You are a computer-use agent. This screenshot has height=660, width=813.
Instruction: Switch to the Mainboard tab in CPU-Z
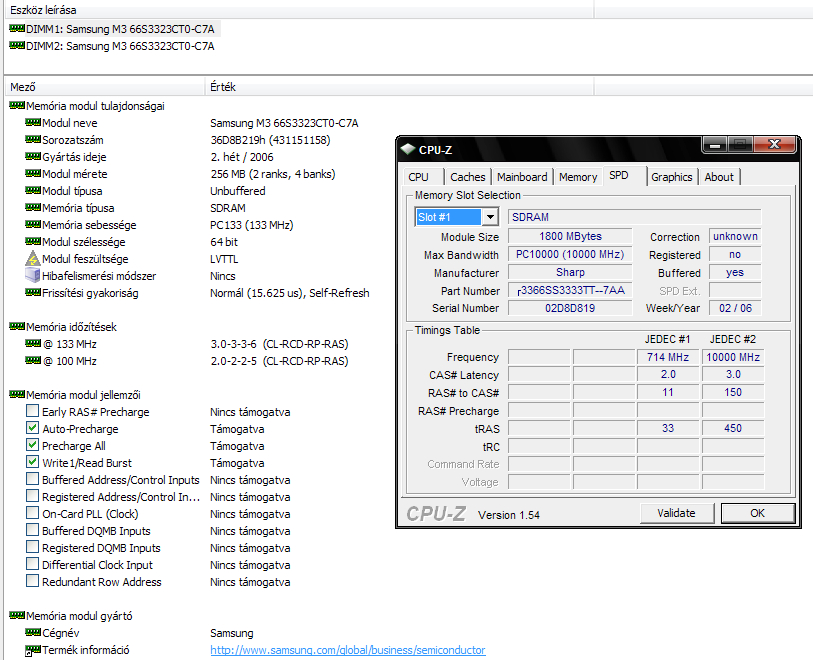pos(522,177)
